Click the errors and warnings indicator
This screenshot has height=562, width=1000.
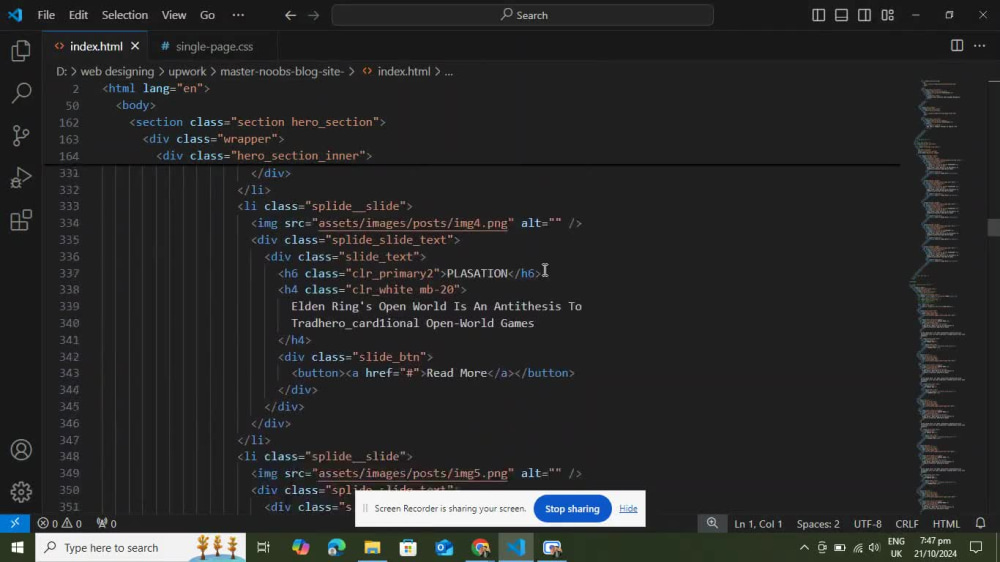click(x=59, y=523)
